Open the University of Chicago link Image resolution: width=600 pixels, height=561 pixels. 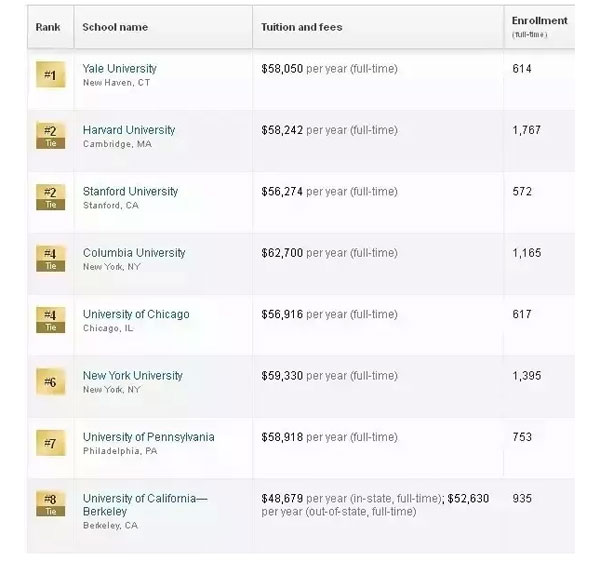(x=136, y=314)
